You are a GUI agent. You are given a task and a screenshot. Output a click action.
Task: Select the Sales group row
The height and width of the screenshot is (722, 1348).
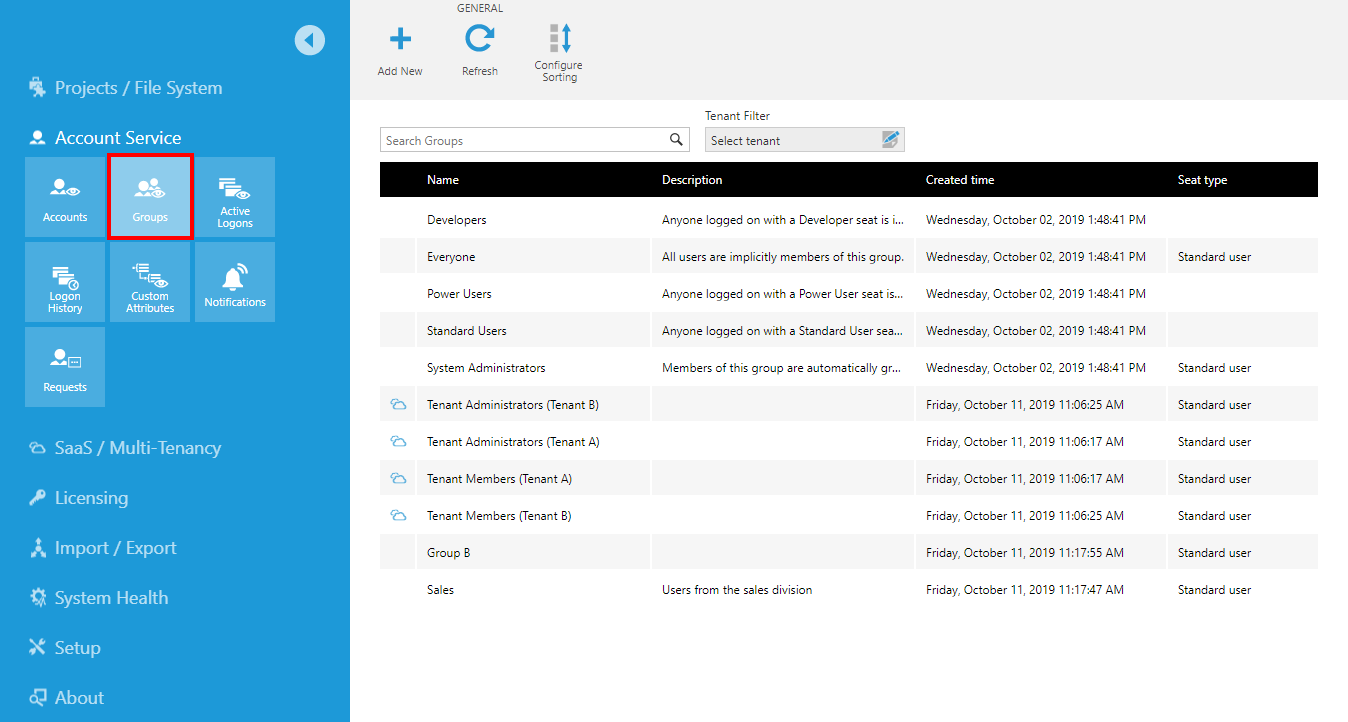849,590
